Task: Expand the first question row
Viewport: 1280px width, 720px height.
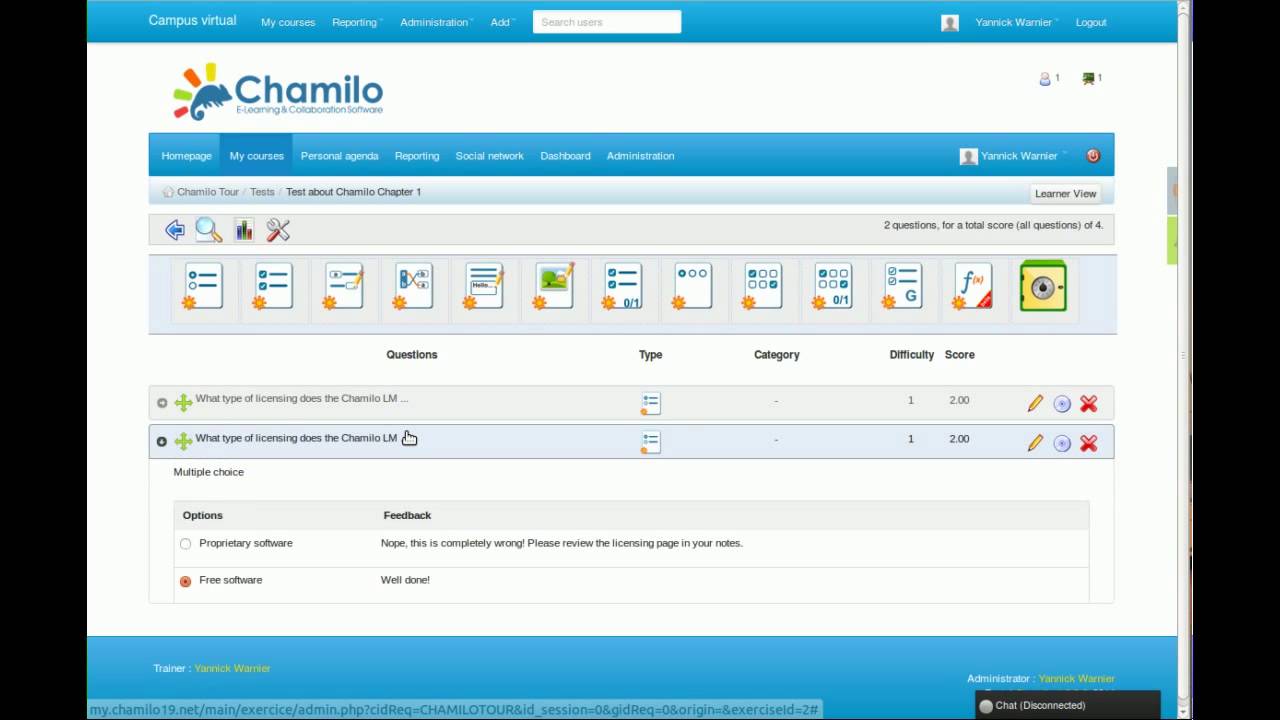Action: click(x=162, y=403)
